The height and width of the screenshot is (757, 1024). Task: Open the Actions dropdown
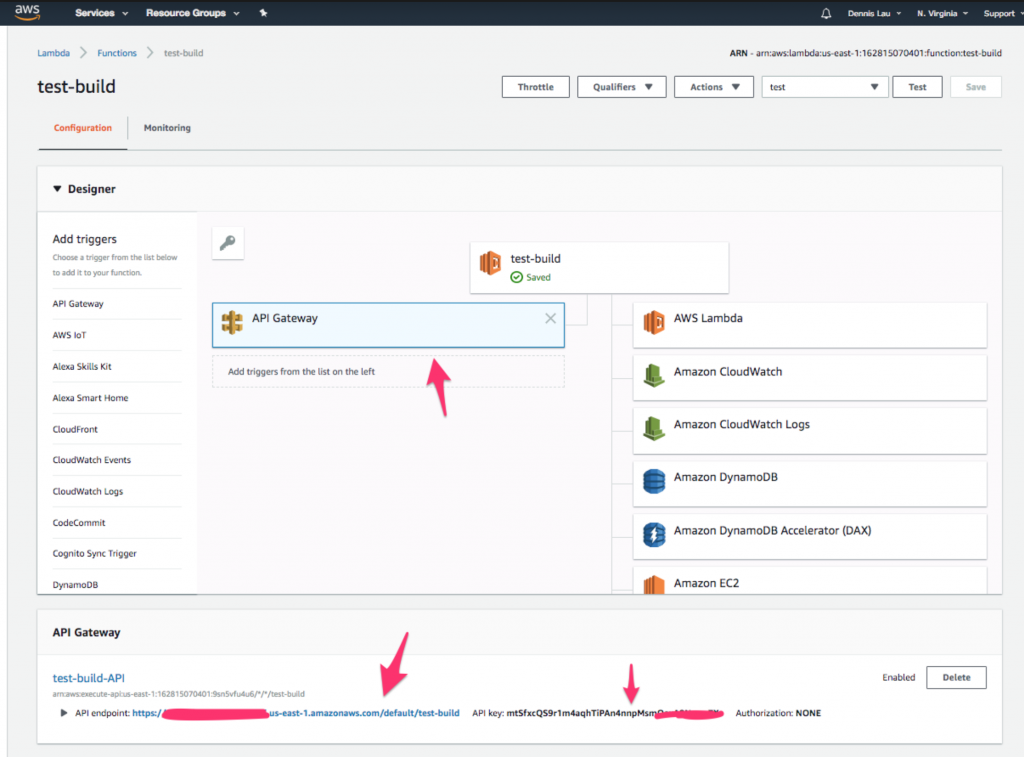click(713, 87)
